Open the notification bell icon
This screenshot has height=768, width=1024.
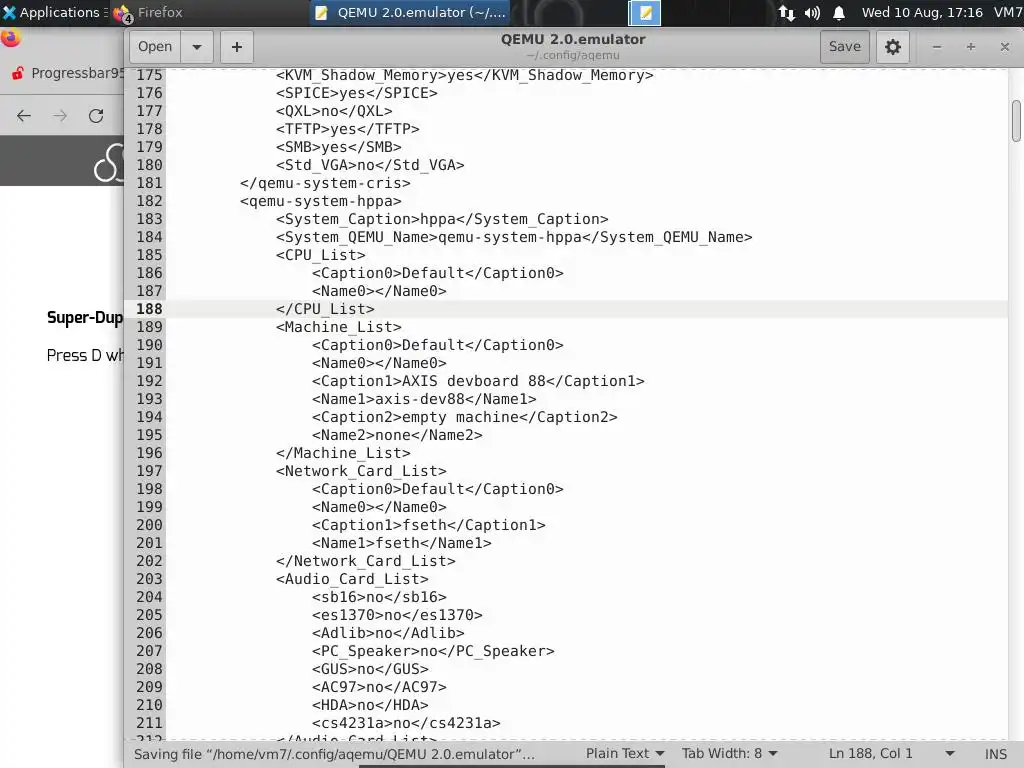coord(839,12)
